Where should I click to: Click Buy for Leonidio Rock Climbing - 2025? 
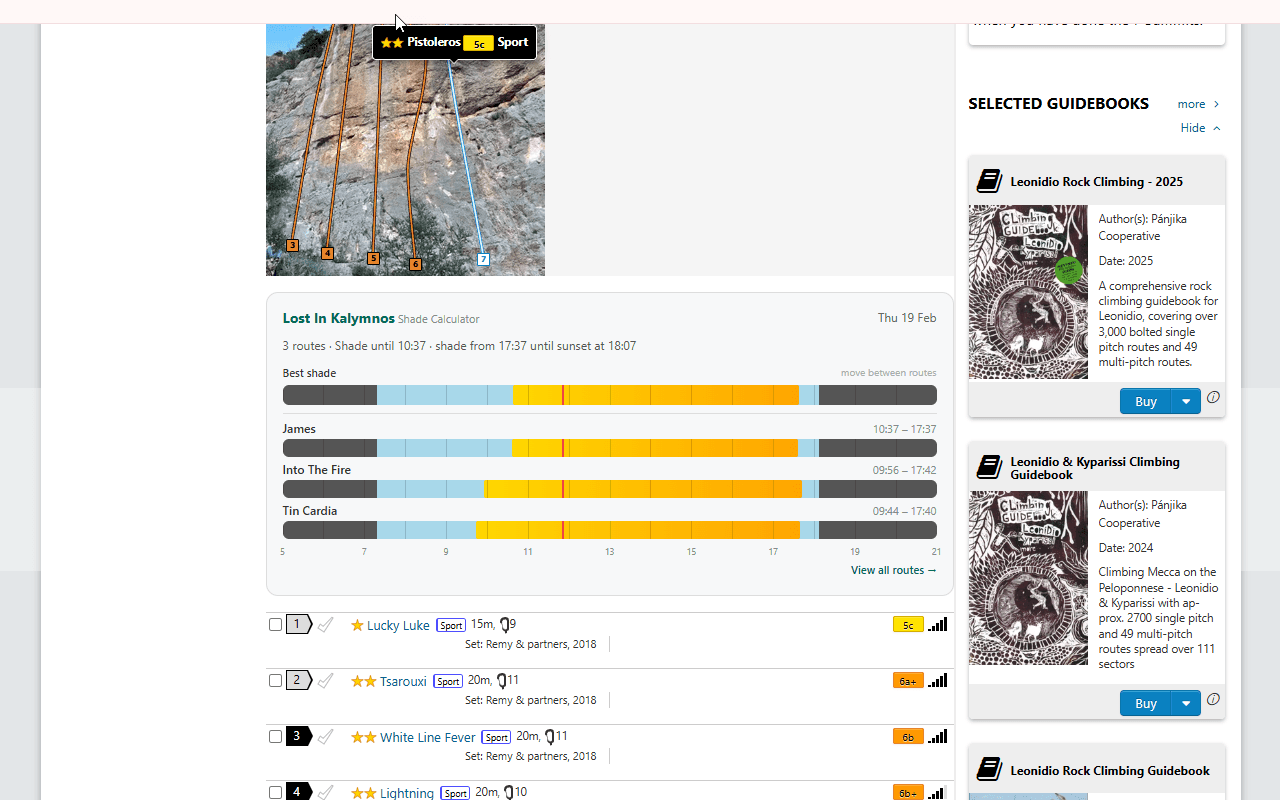pos(1145,400)
